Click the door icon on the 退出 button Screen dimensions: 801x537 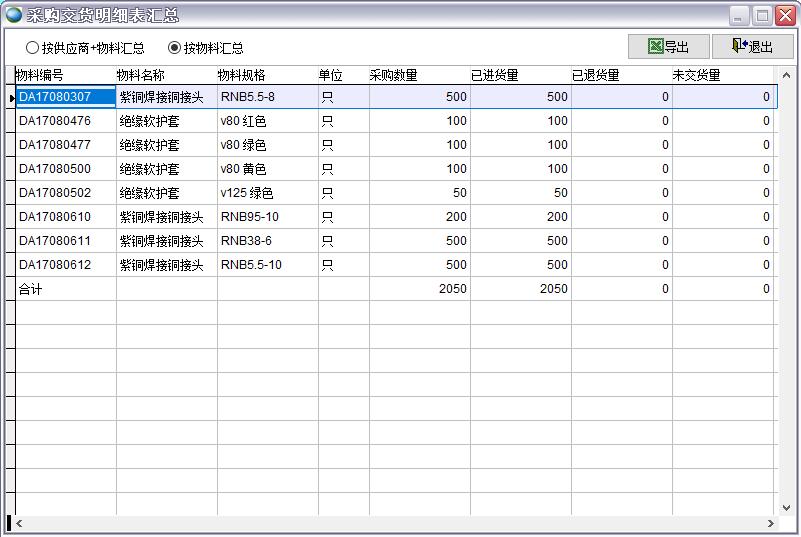(739, 47)
